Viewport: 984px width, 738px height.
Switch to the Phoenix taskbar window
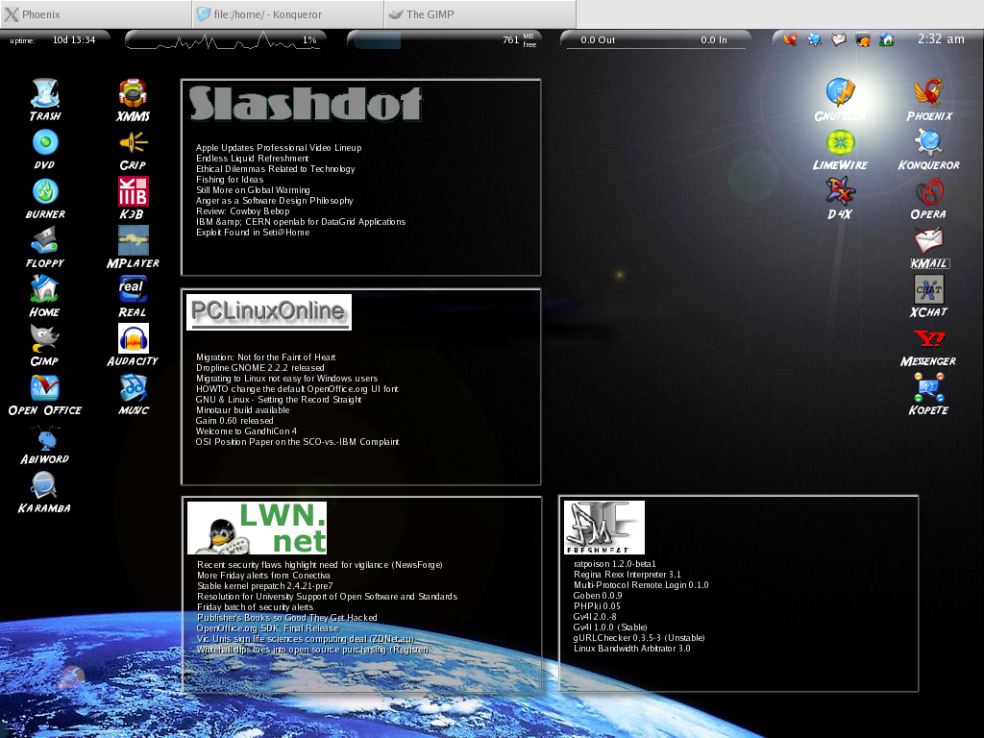tap(95, 14)
